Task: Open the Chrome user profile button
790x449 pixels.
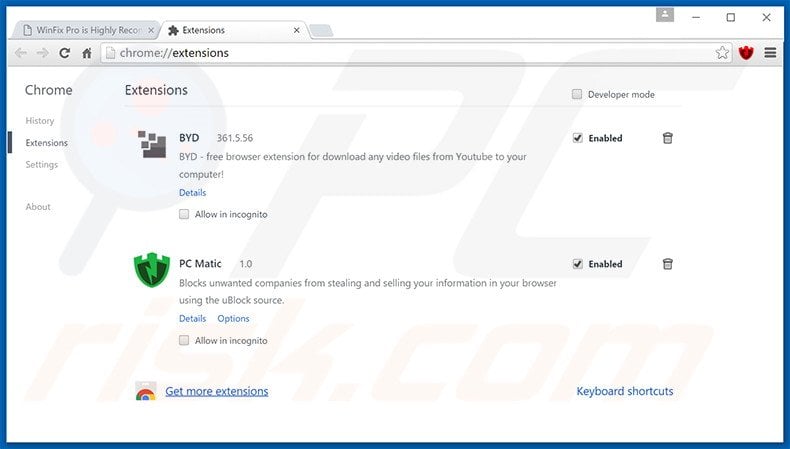Action: [665, 15]
